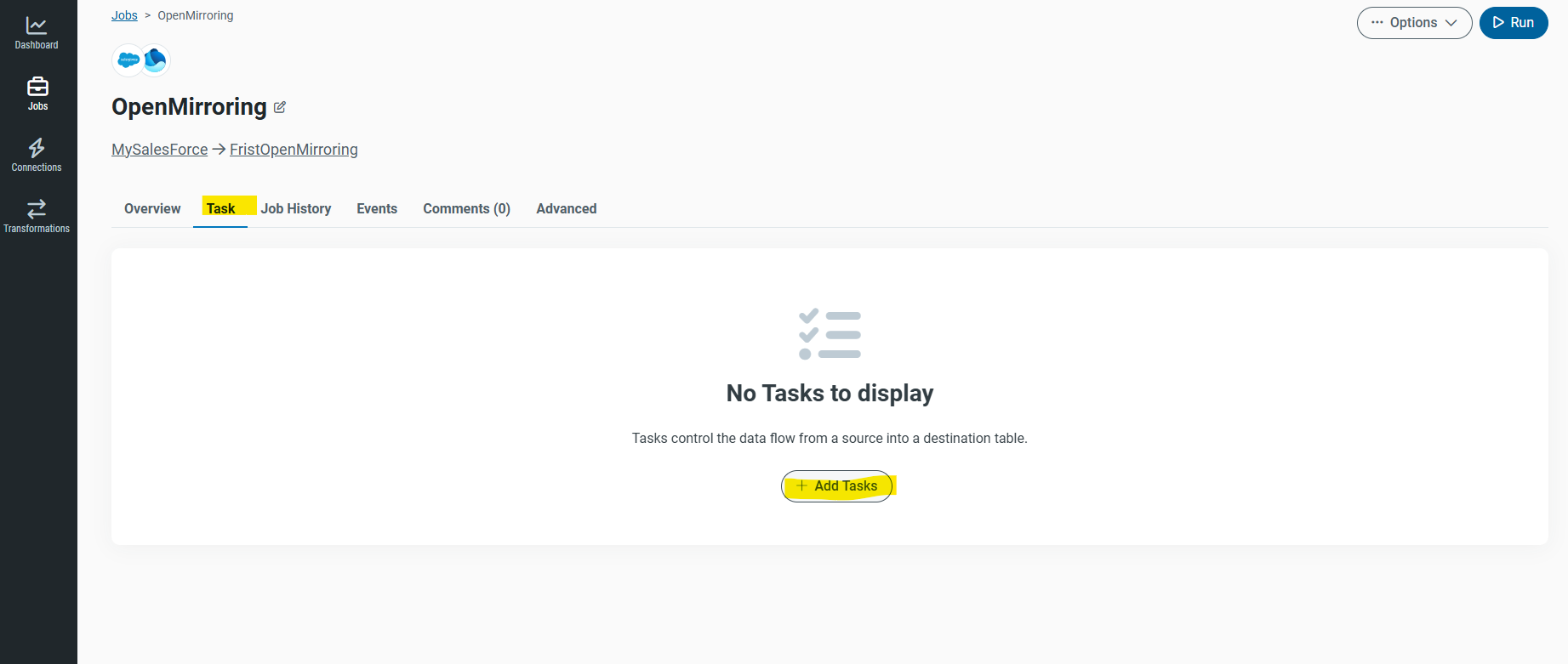Open the Events tab
1568x664 pixels.
click(x=377, y=209)
